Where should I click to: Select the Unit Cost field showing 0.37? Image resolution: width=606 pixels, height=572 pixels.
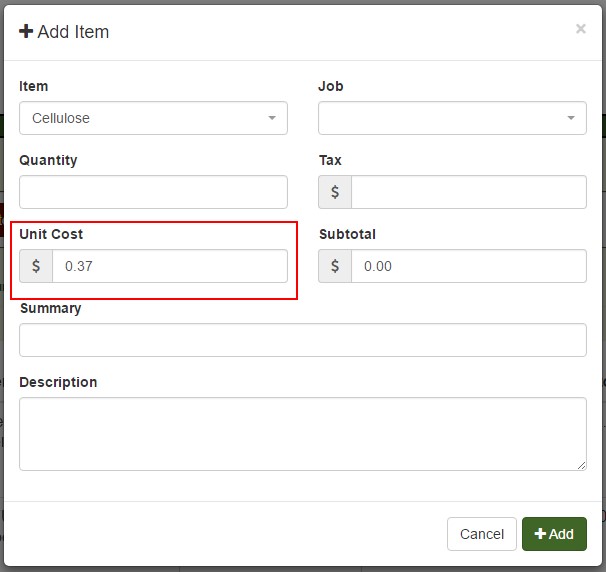(x=169, y=266)
